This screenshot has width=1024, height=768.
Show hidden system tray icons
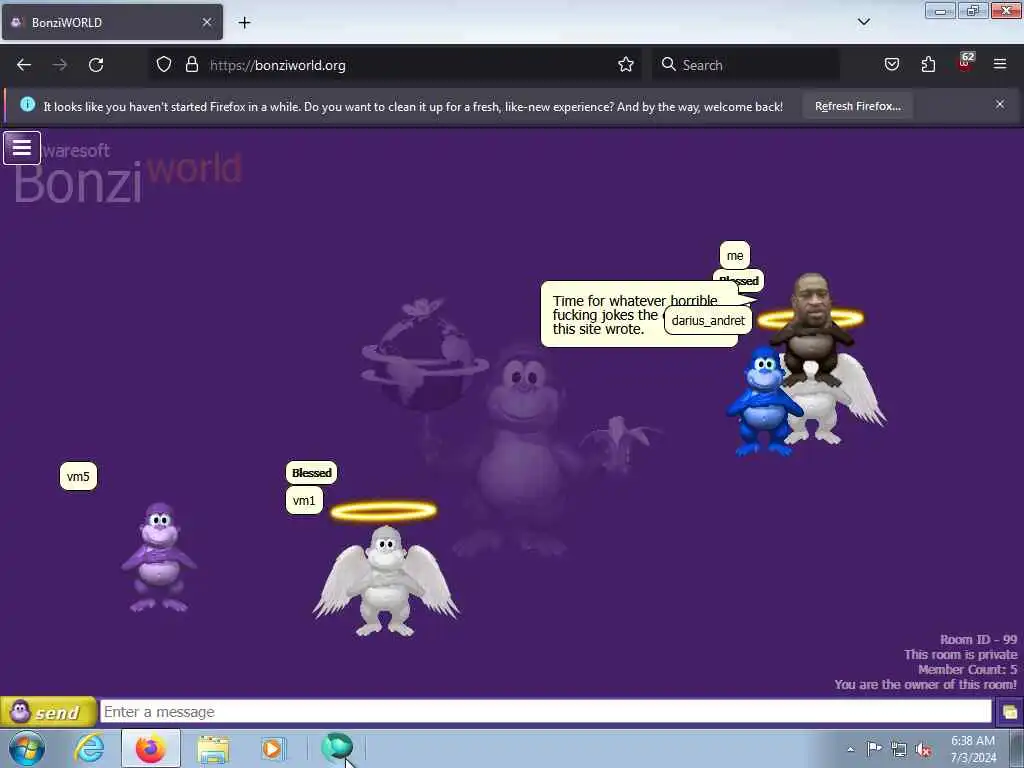point(850,749)
